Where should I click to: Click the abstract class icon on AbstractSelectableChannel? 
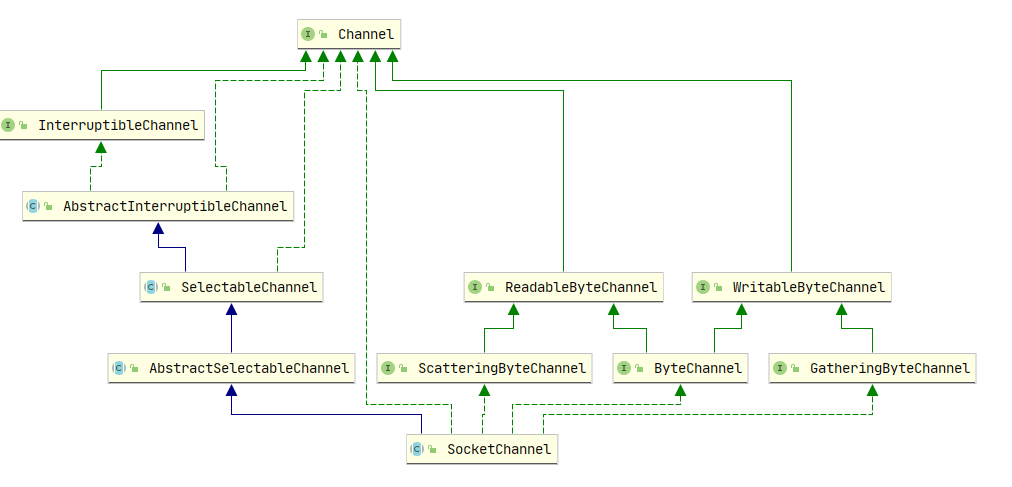tap(118, 368)
